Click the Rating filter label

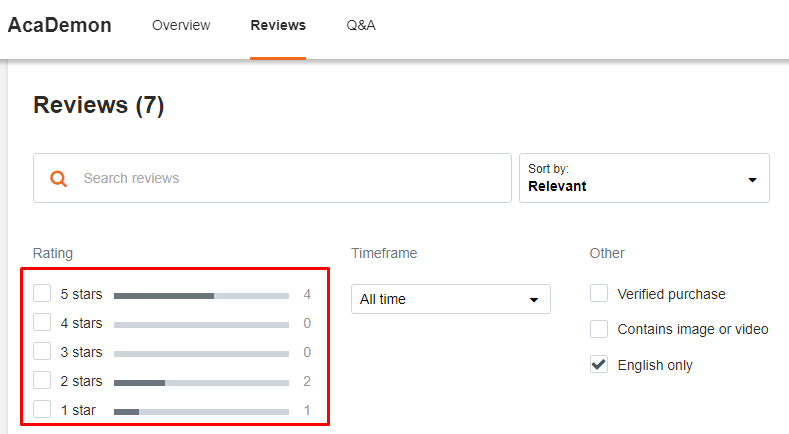click(x=53, y=253)
